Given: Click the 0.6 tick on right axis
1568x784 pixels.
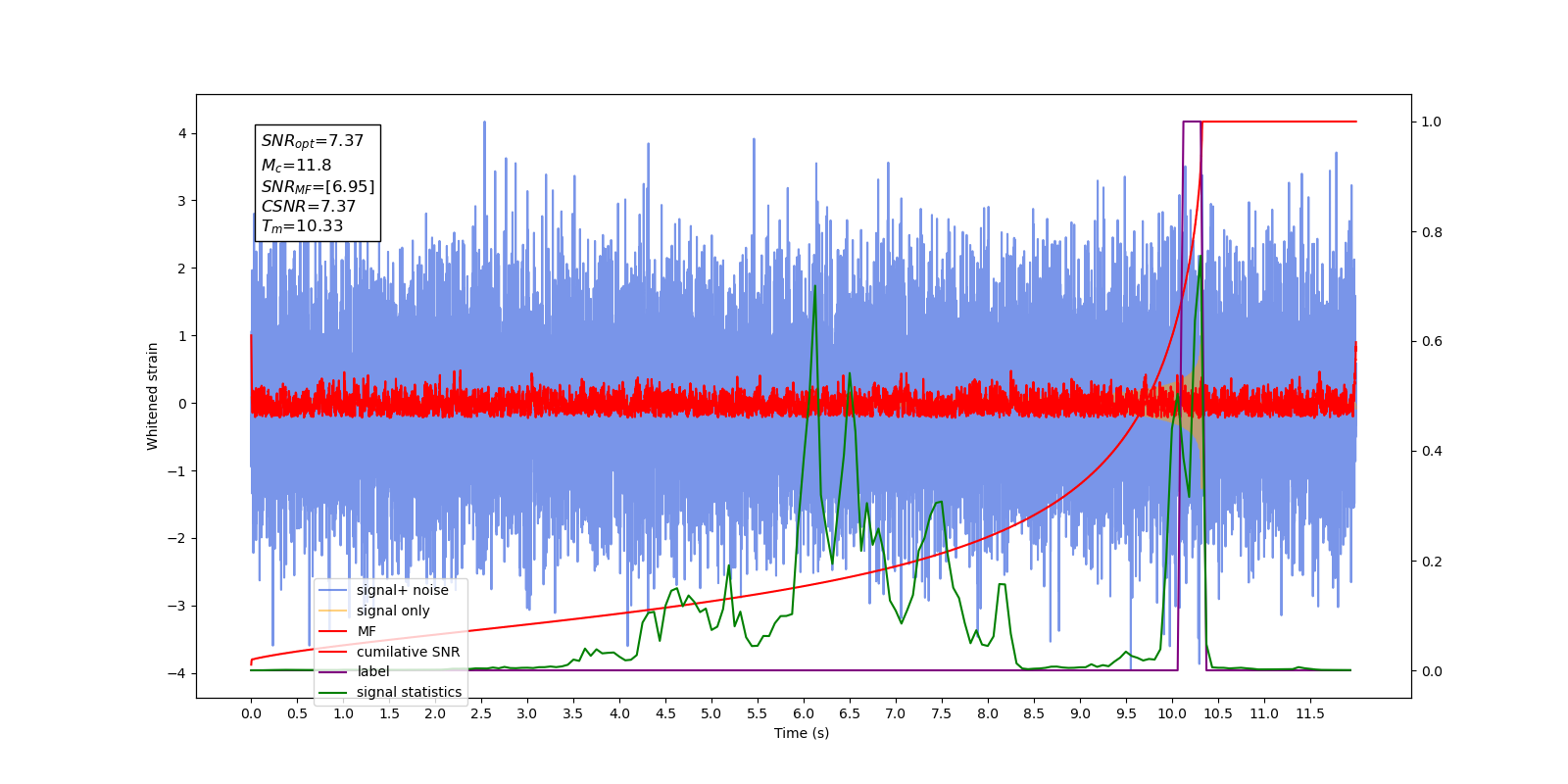Looking at the screenshot, I should pyautogui.click(x=1432, y=342).
